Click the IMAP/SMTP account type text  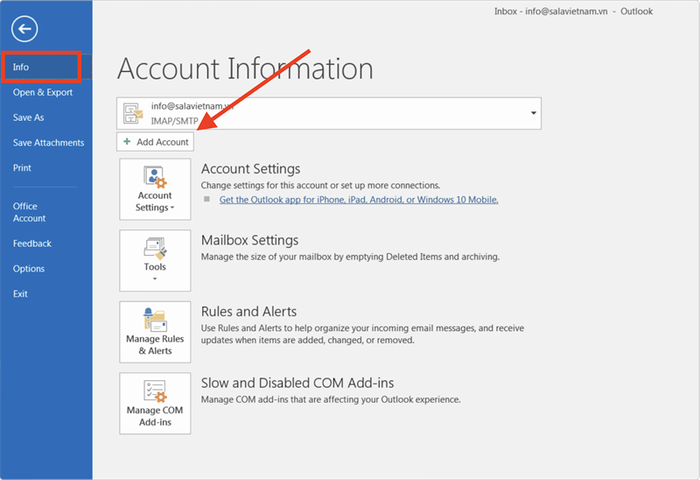pos(175,121)
